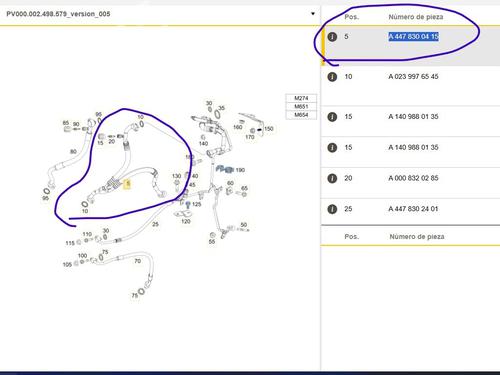The height and width of the screenshot is (375, 500).
Task: Select engine tag M274
Action: click(x=301, y=98)
